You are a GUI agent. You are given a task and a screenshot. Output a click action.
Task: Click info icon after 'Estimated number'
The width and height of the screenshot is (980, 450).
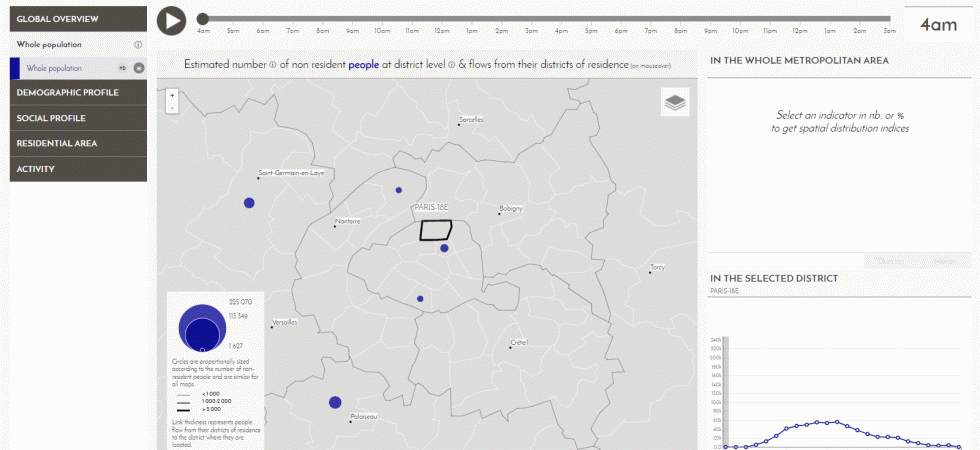tap(272, 65)
